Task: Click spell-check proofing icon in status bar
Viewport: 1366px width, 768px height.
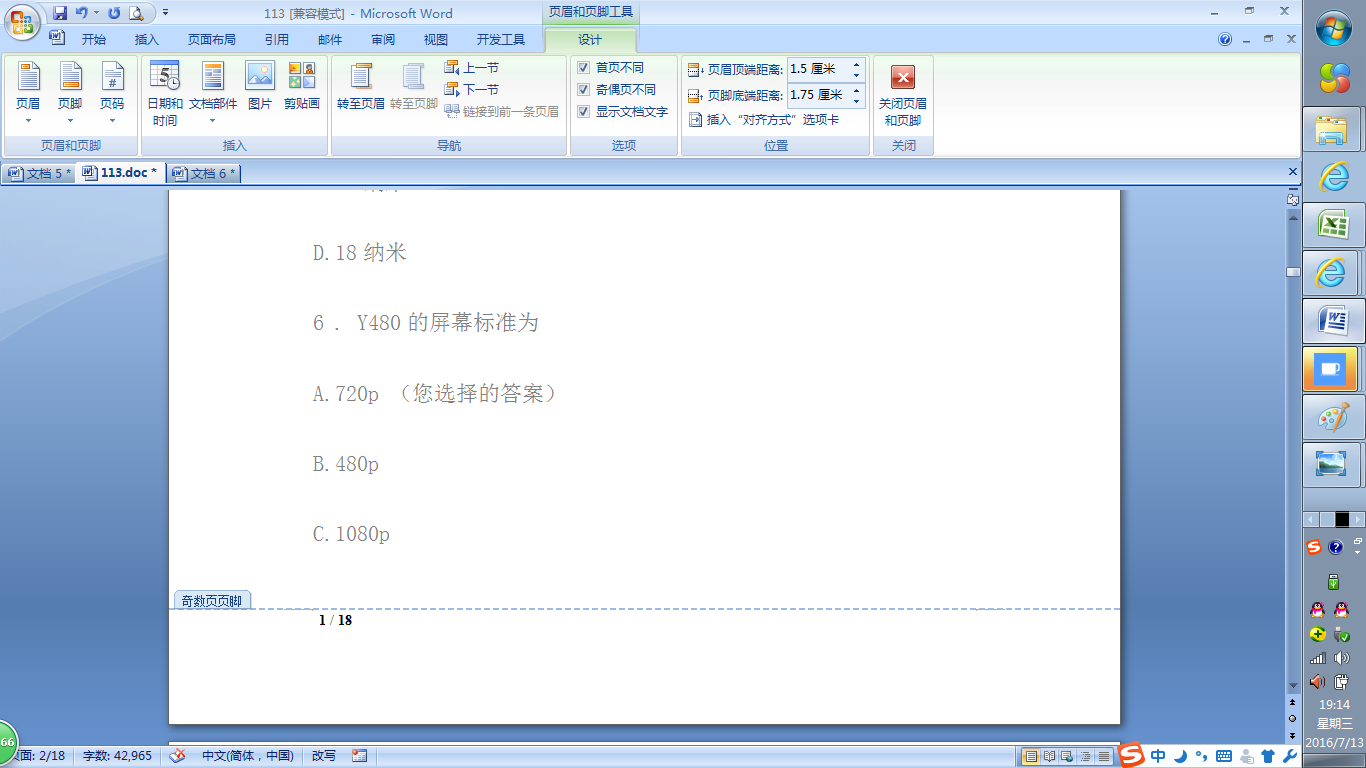Action: (x=177, y=756)
